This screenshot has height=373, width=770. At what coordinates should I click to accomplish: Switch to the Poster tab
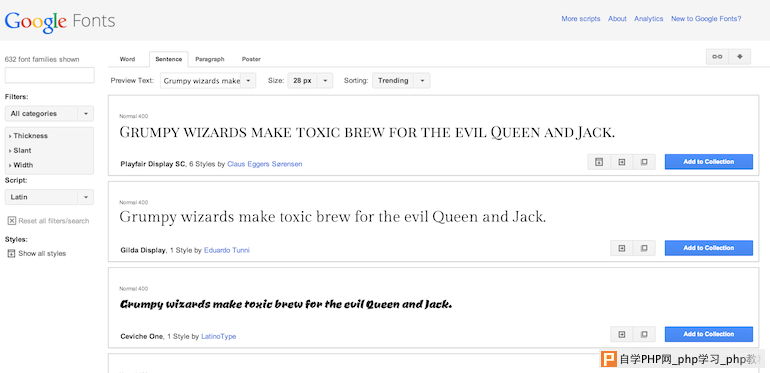tap(251, 59)
